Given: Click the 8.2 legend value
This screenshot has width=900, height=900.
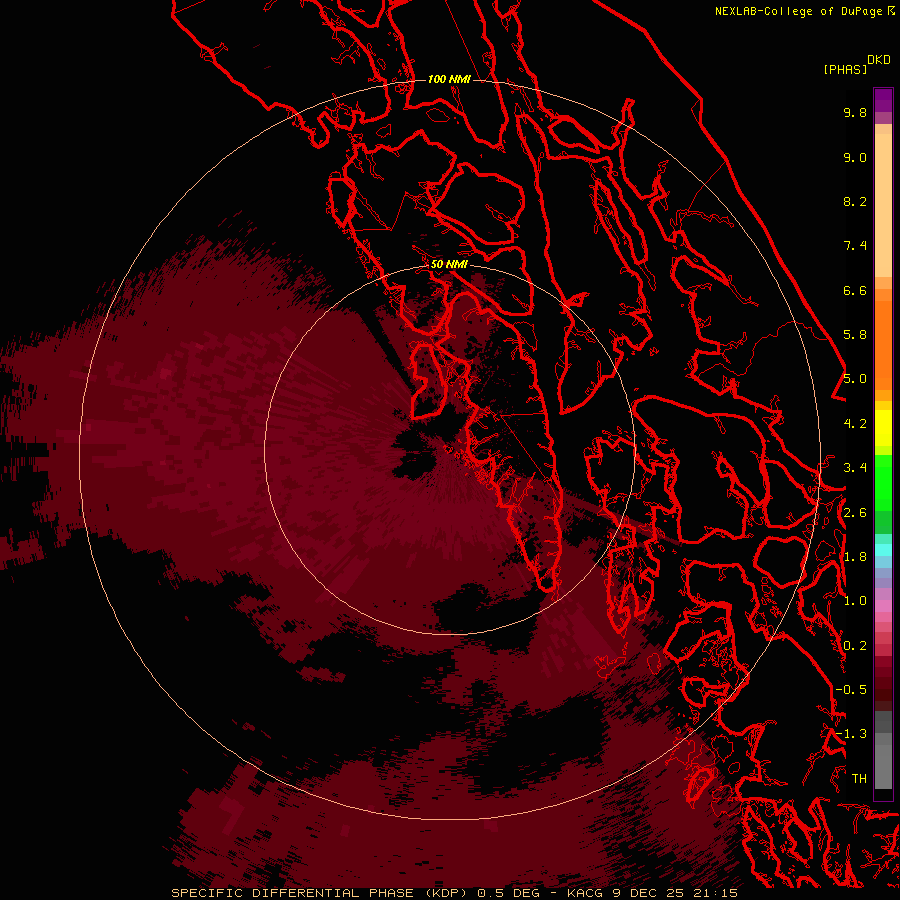Looking at the screenshot, I should 855,201.
